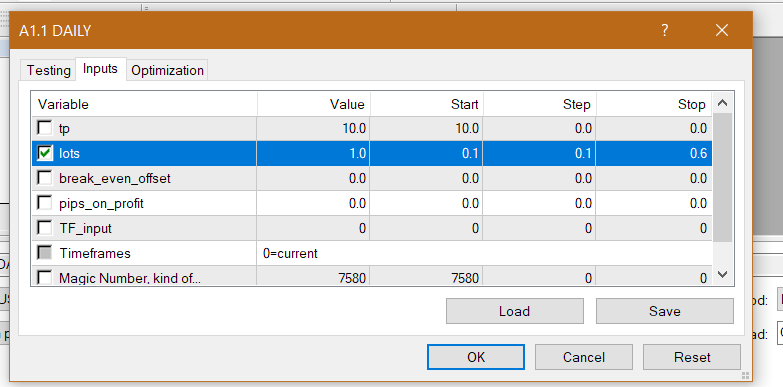This screenshot has width=783, height=387.
Task: Click the Cancel button
Action: [x=584, y=357]
